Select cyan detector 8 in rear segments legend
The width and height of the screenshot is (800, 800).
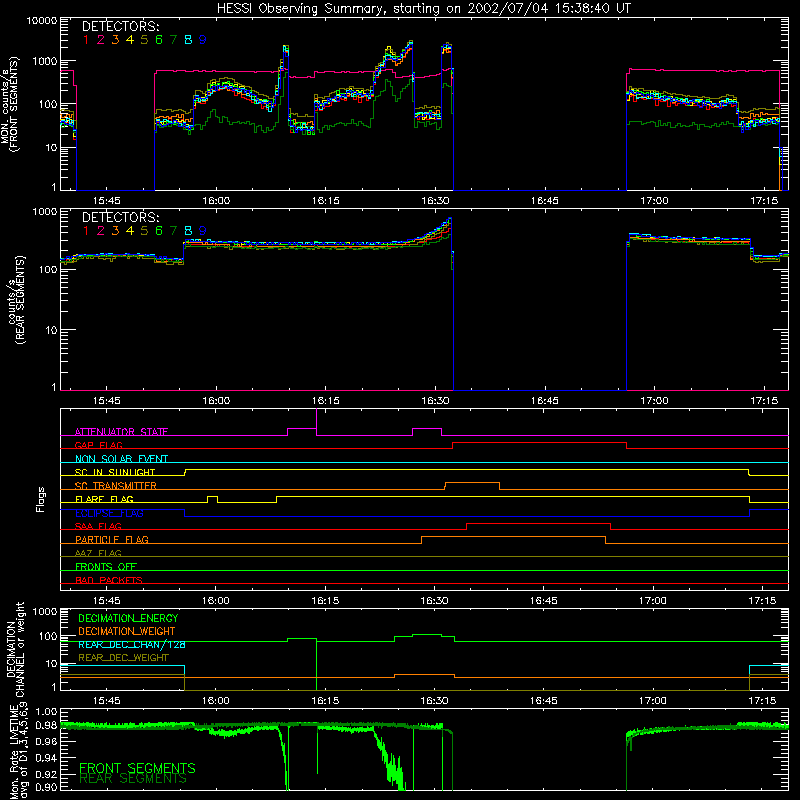pyautogui.click(x=188, y=231)
